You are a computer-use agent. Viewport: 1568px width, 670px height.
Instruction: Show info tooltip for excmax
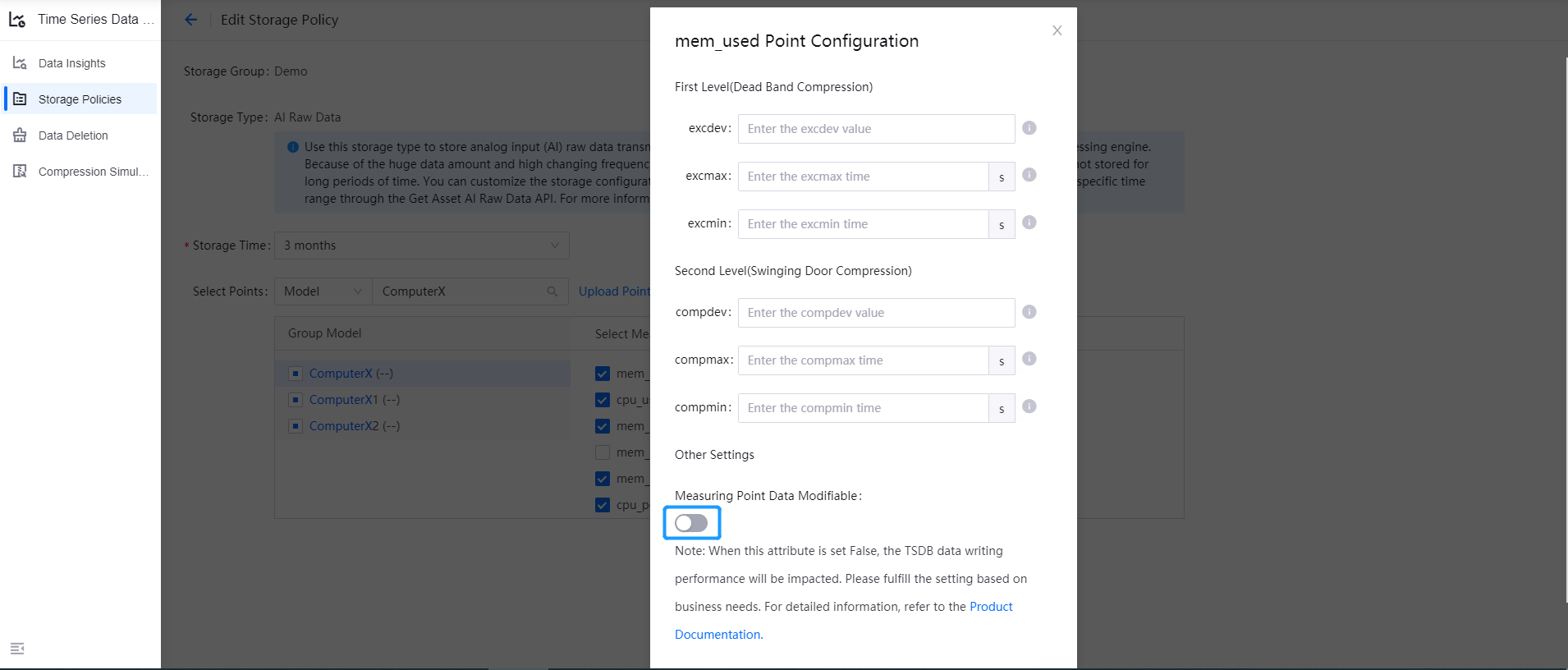pos(1029,175)
